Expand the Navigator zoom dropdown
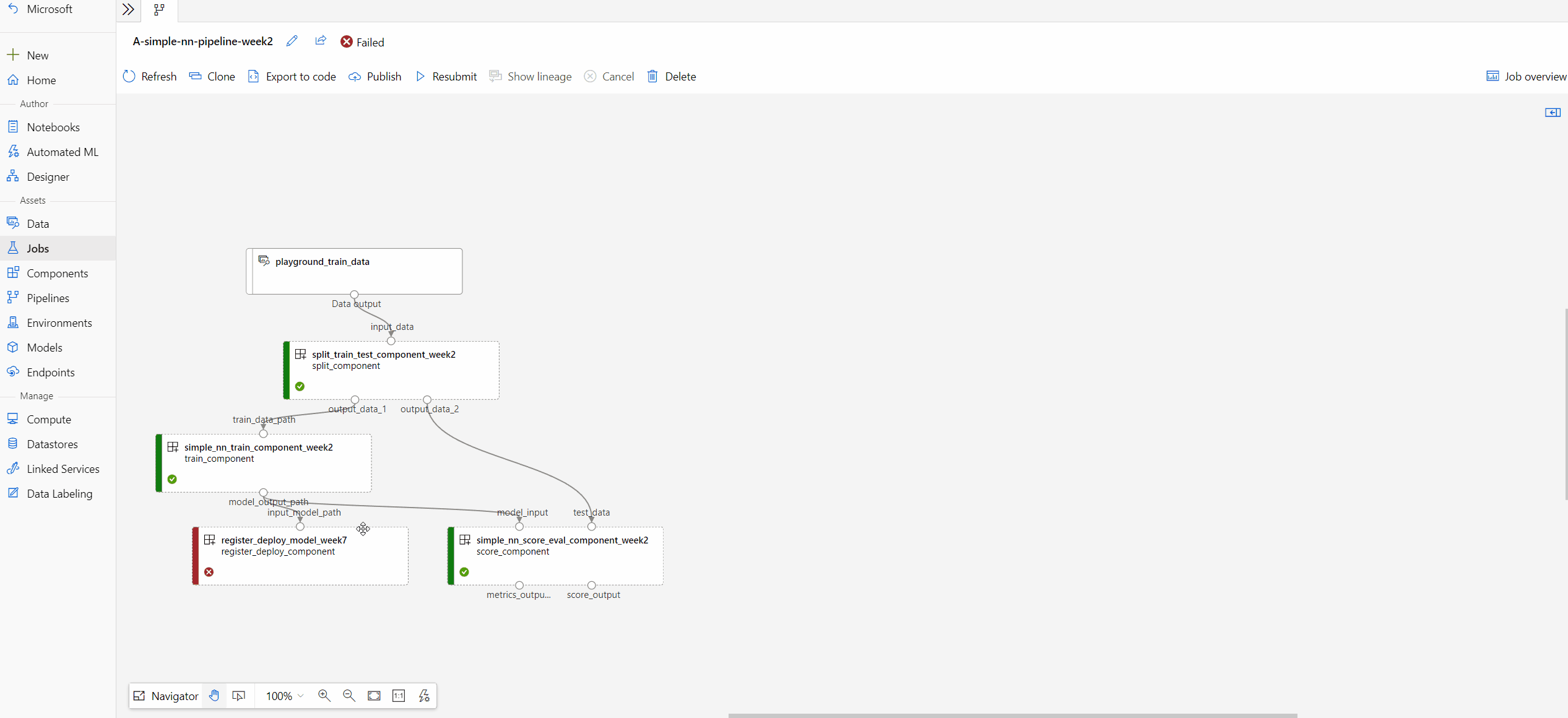The width and height of the screenshot is (1568, 718). [301, 695]
